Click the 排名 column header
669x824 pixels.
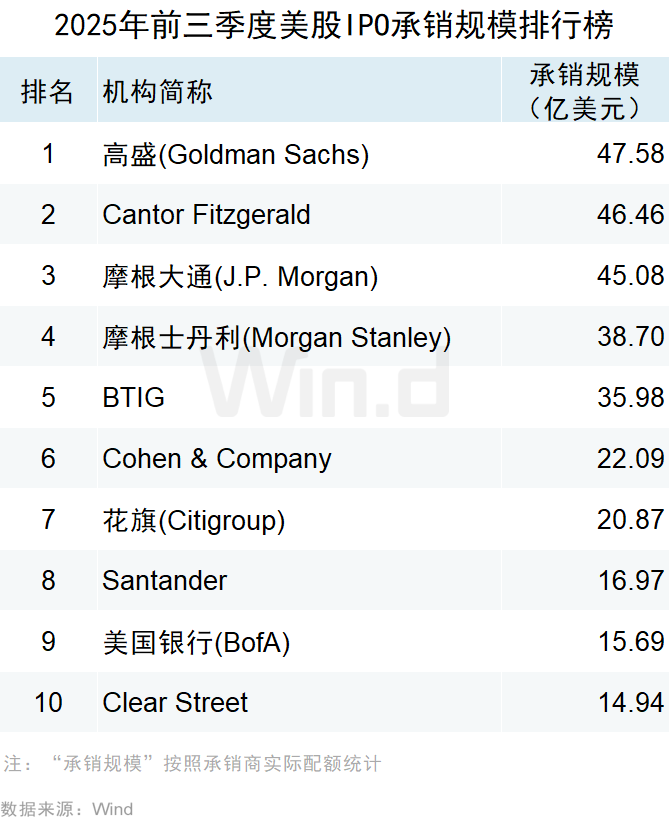[x=48, y=92]
